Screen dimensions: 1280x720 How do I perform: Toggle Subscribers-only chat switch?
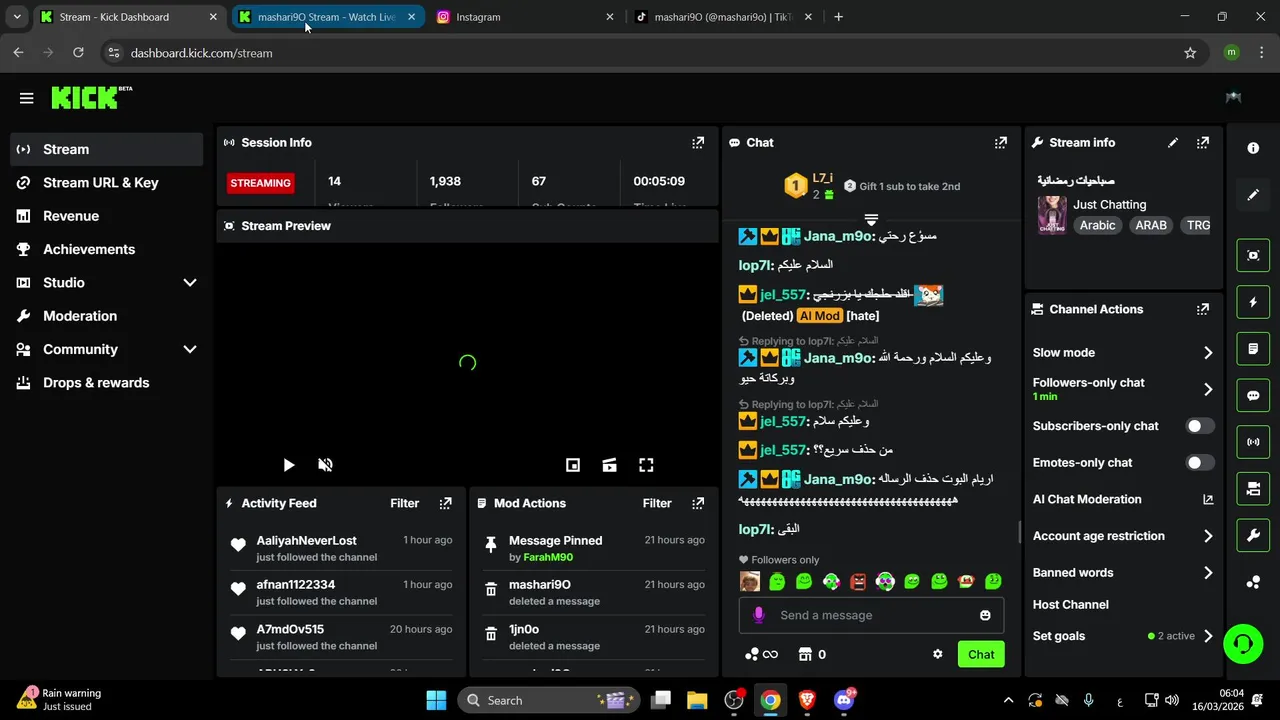click(x=1199, y=426)
